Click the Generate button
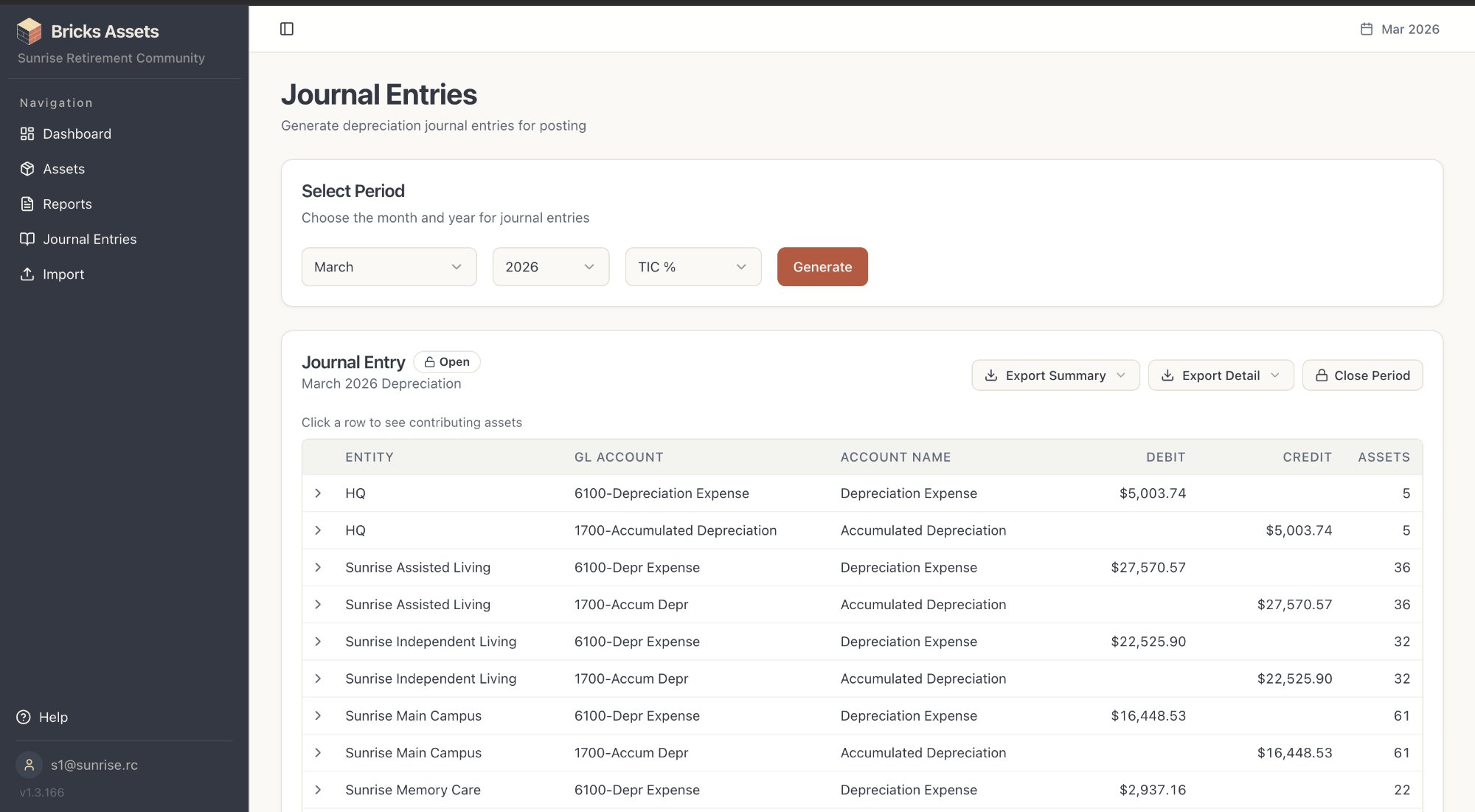Viewport: 1475px width, 812px height. pos(822,266)
